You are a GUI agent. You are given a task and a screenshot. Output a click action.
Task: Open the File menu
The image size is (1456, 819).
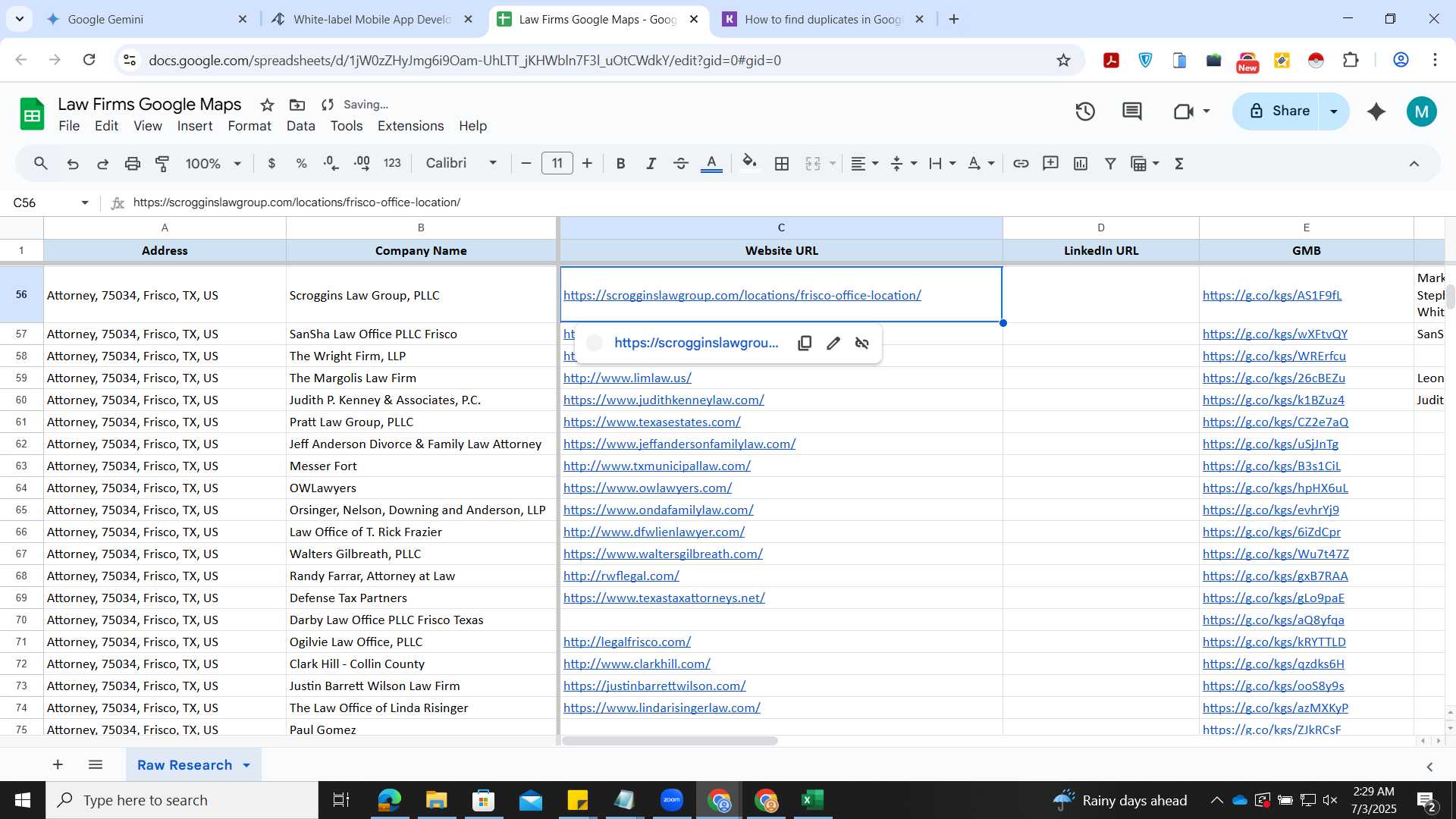click(x=69, y=126)
